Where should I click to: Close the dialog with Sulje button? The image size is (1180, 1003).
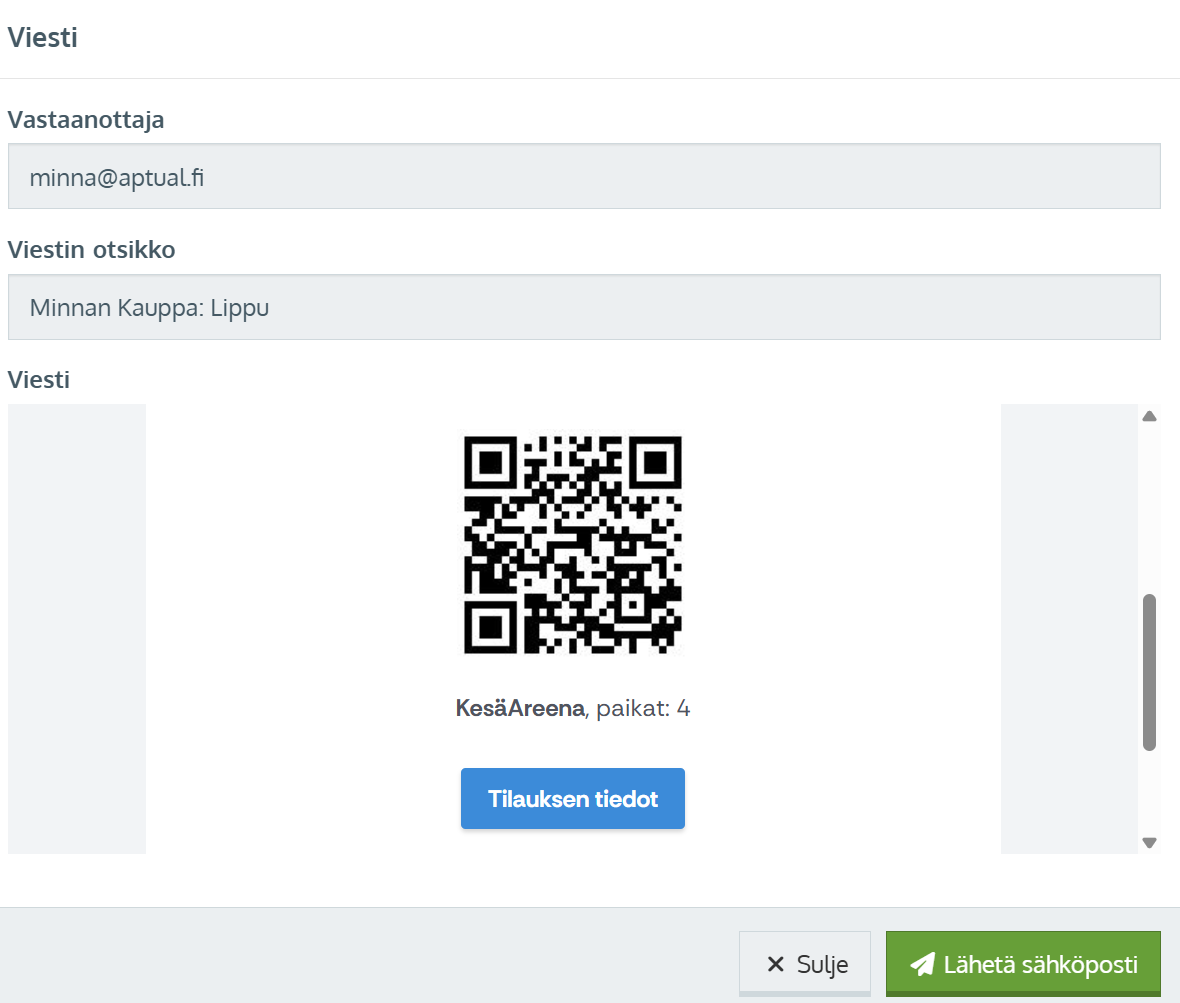tap(804, 964)
